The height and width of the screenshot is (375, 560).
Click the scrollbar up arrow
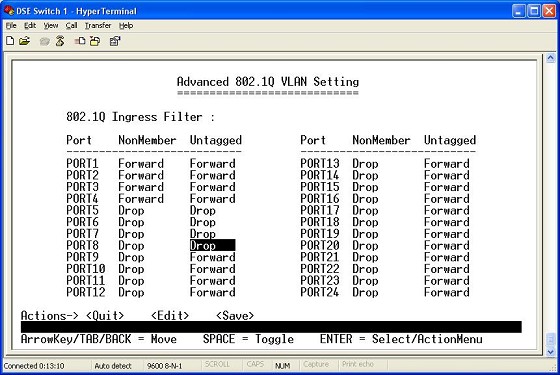tap(550, 58)
